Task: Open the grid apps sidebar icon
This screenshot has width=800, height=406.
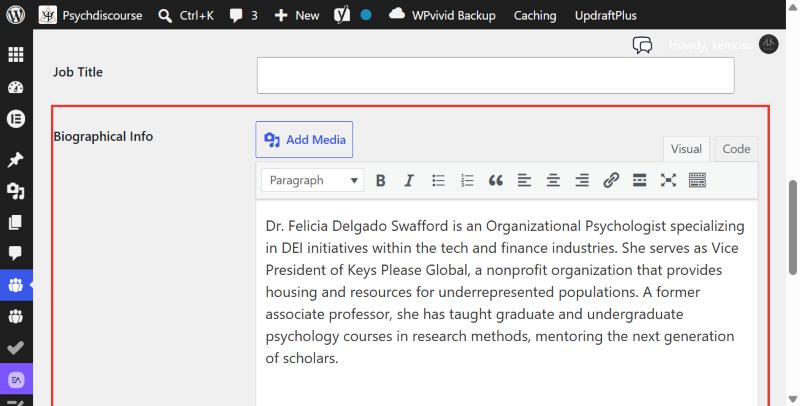Action: [16, 54]
